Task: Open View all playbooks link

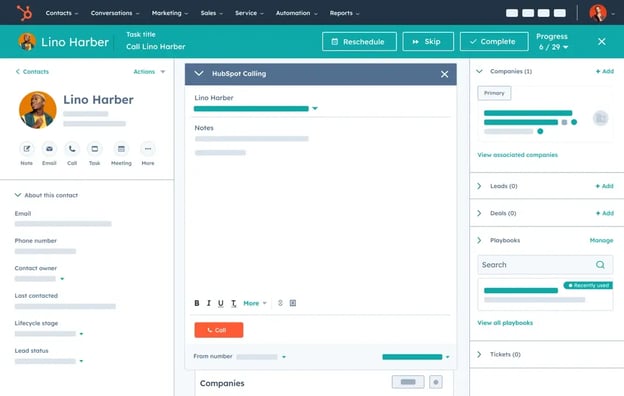Action: coord(505,323)
